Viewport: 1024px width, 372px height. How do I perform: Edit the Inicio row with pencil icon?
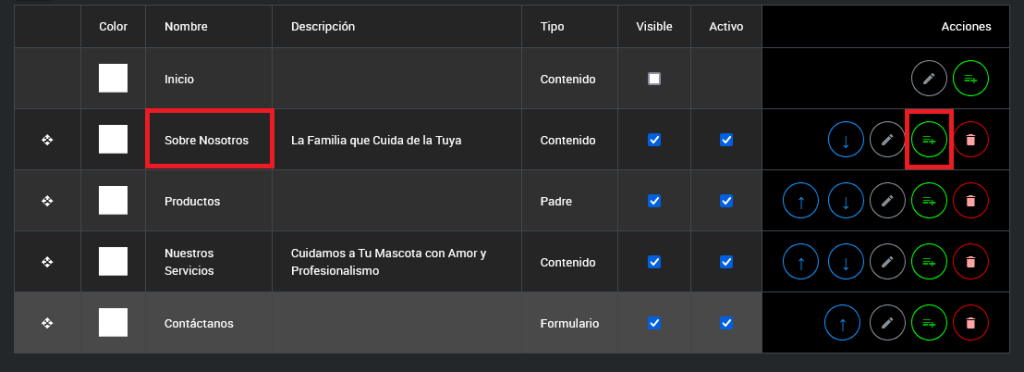[x=929, y=78]
